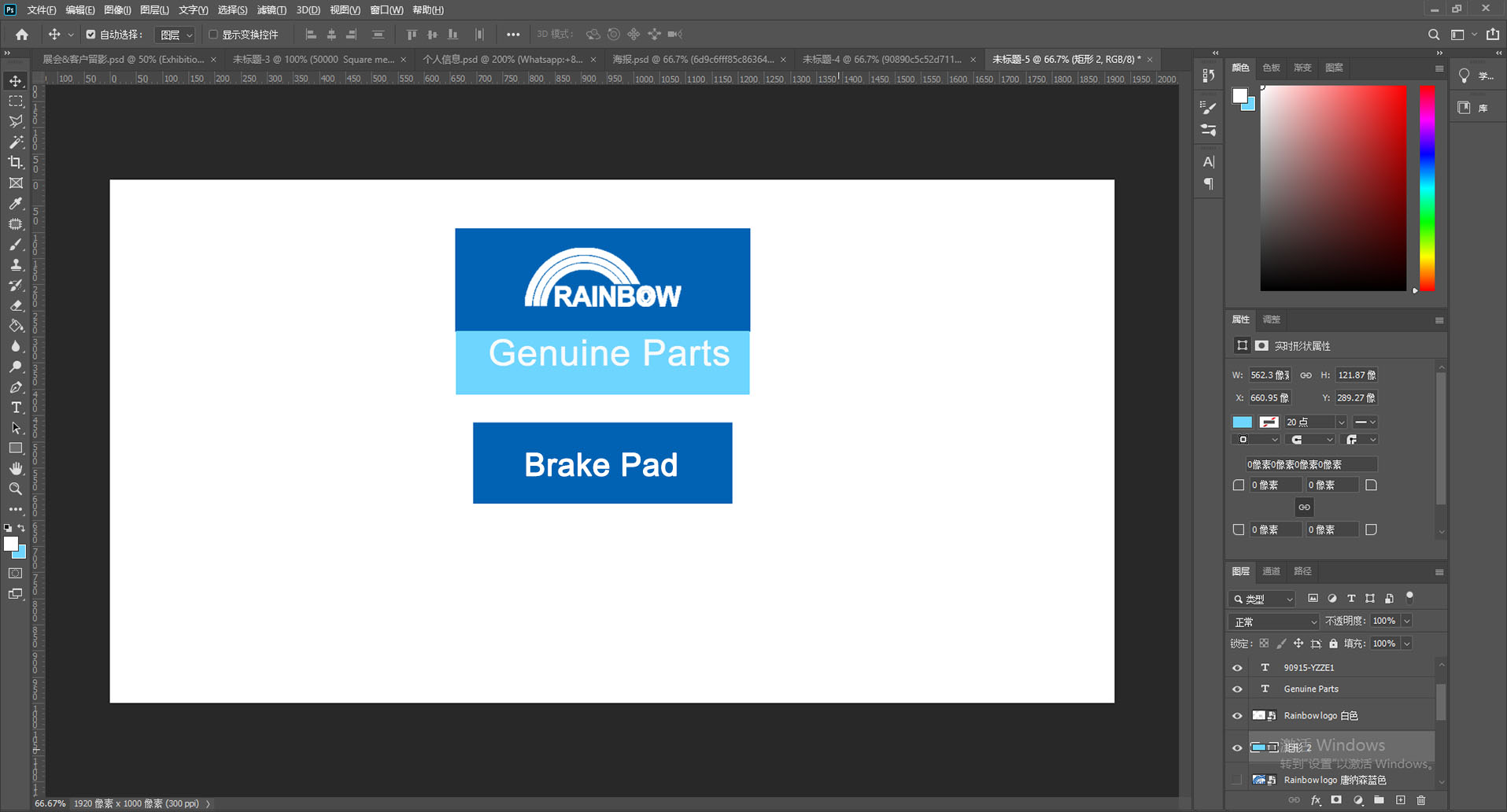
Task: Select the Eyedropper tool
Action: [x=16, y=204]
